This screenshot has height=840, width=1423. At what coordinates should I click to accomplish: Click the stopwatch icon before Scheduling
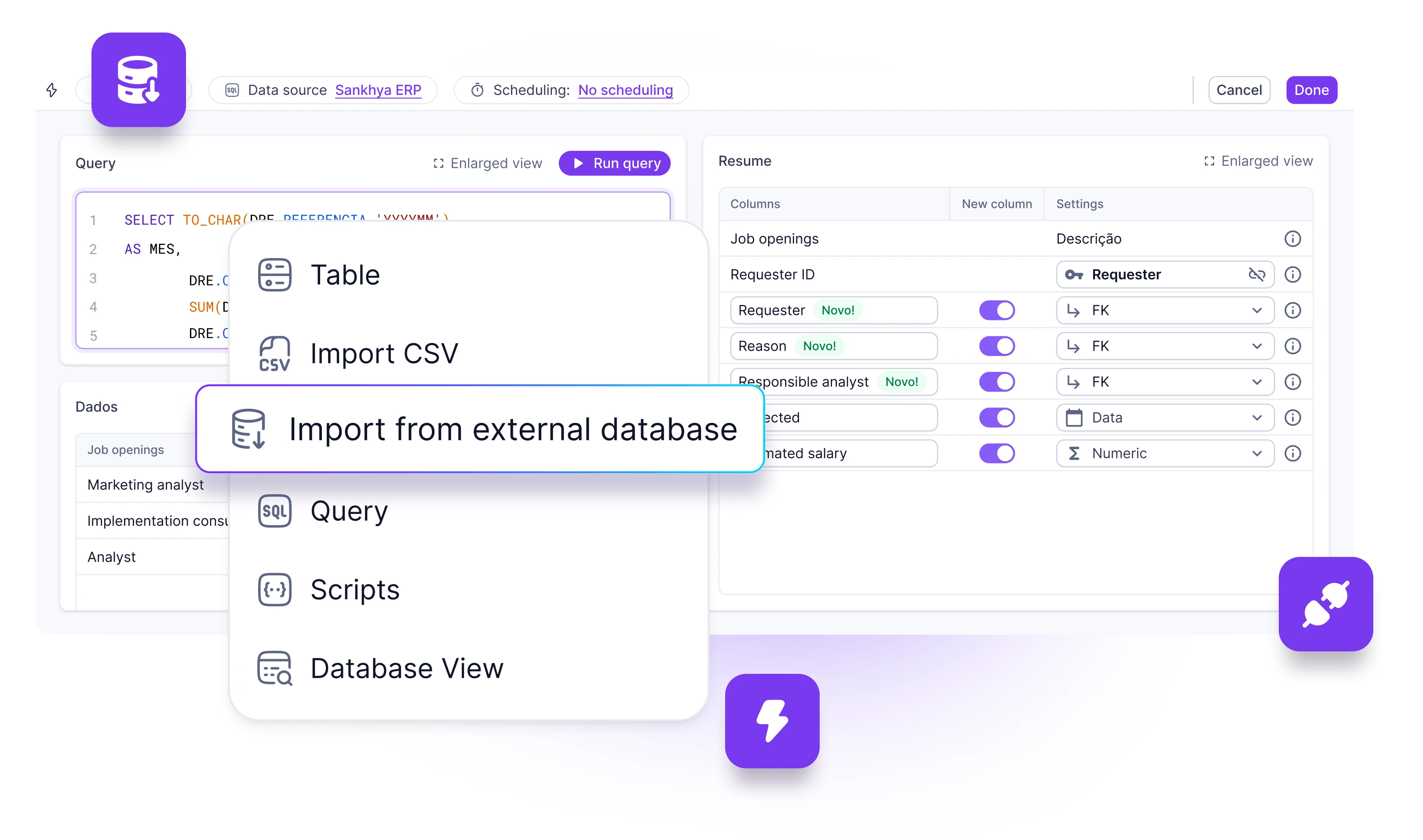(x=478, y=90)
